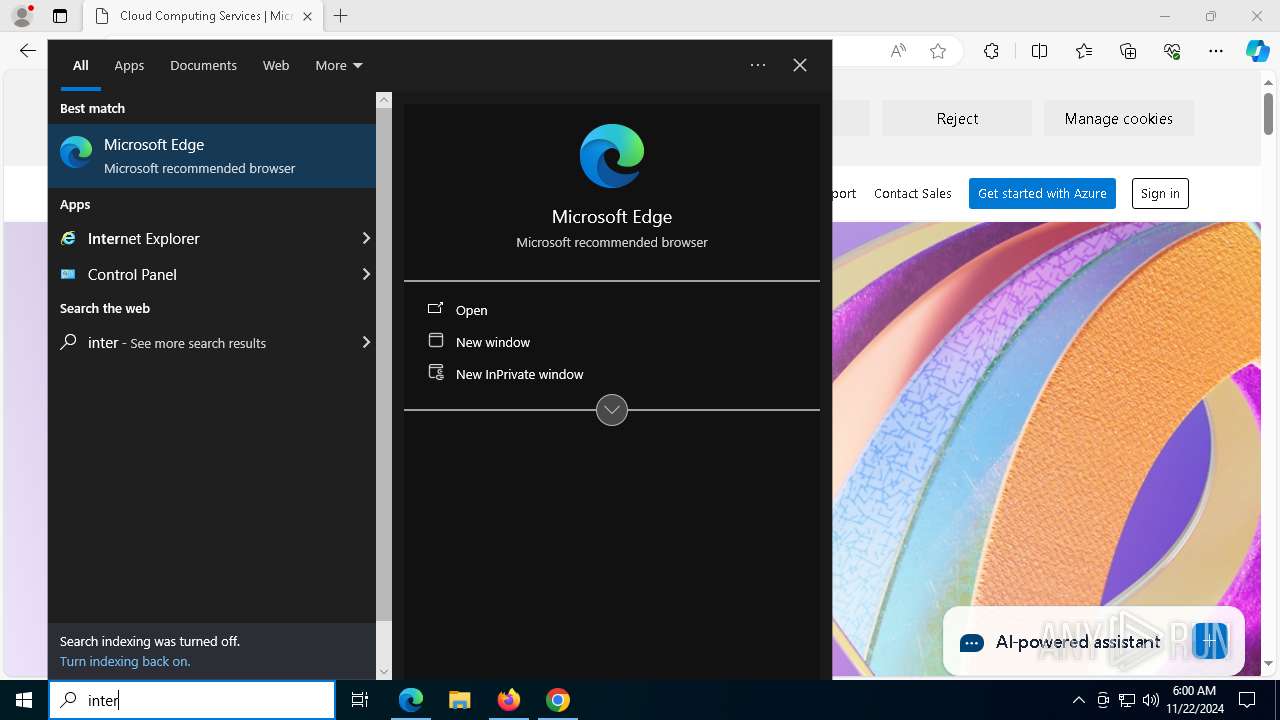Expand Internet Explorer result arrow
The image size is (1280, 720).
click(x=366, y=238)
